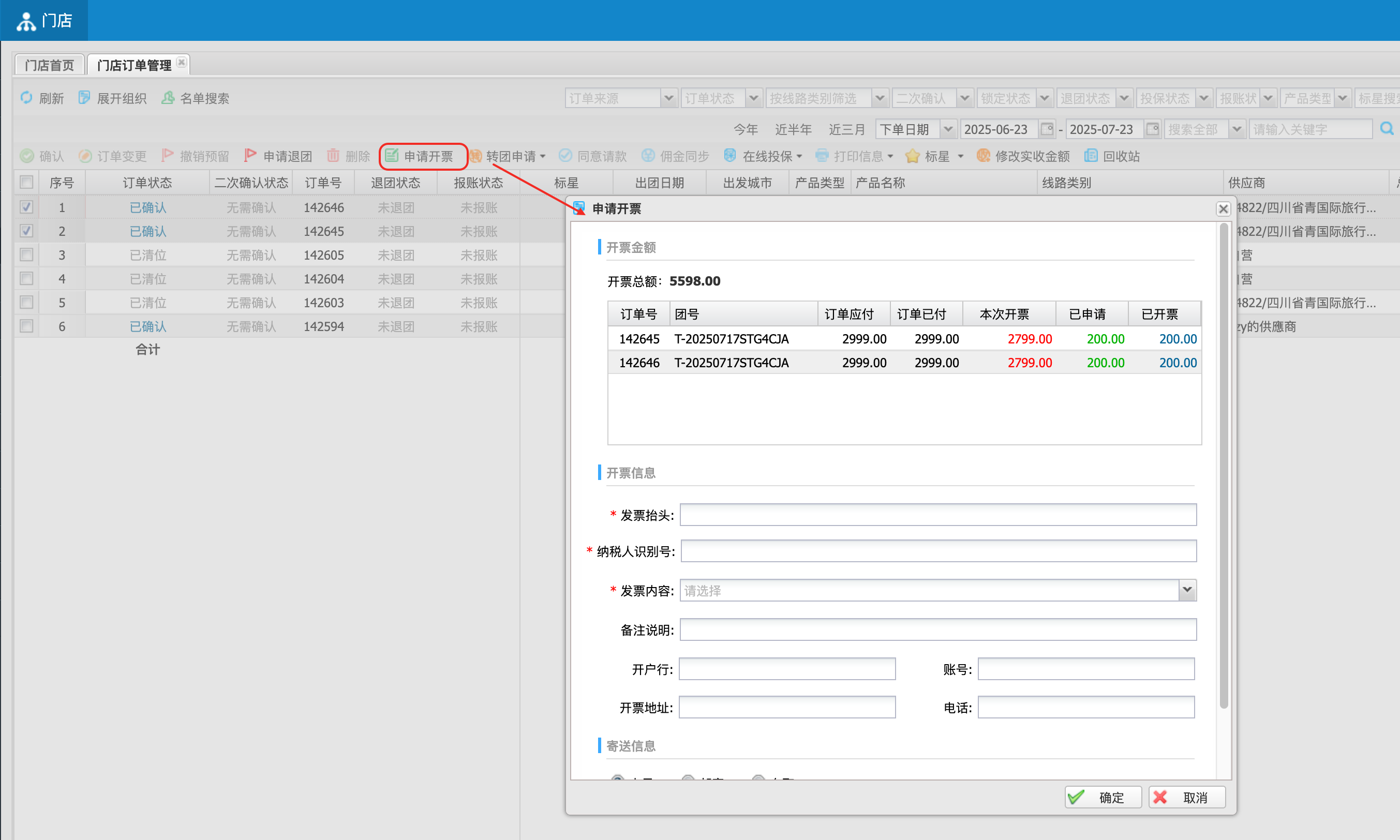Check row 5 checkbox for order 142603
Viewport: 1400px width, 840px height.
click(x=26, y=302)
